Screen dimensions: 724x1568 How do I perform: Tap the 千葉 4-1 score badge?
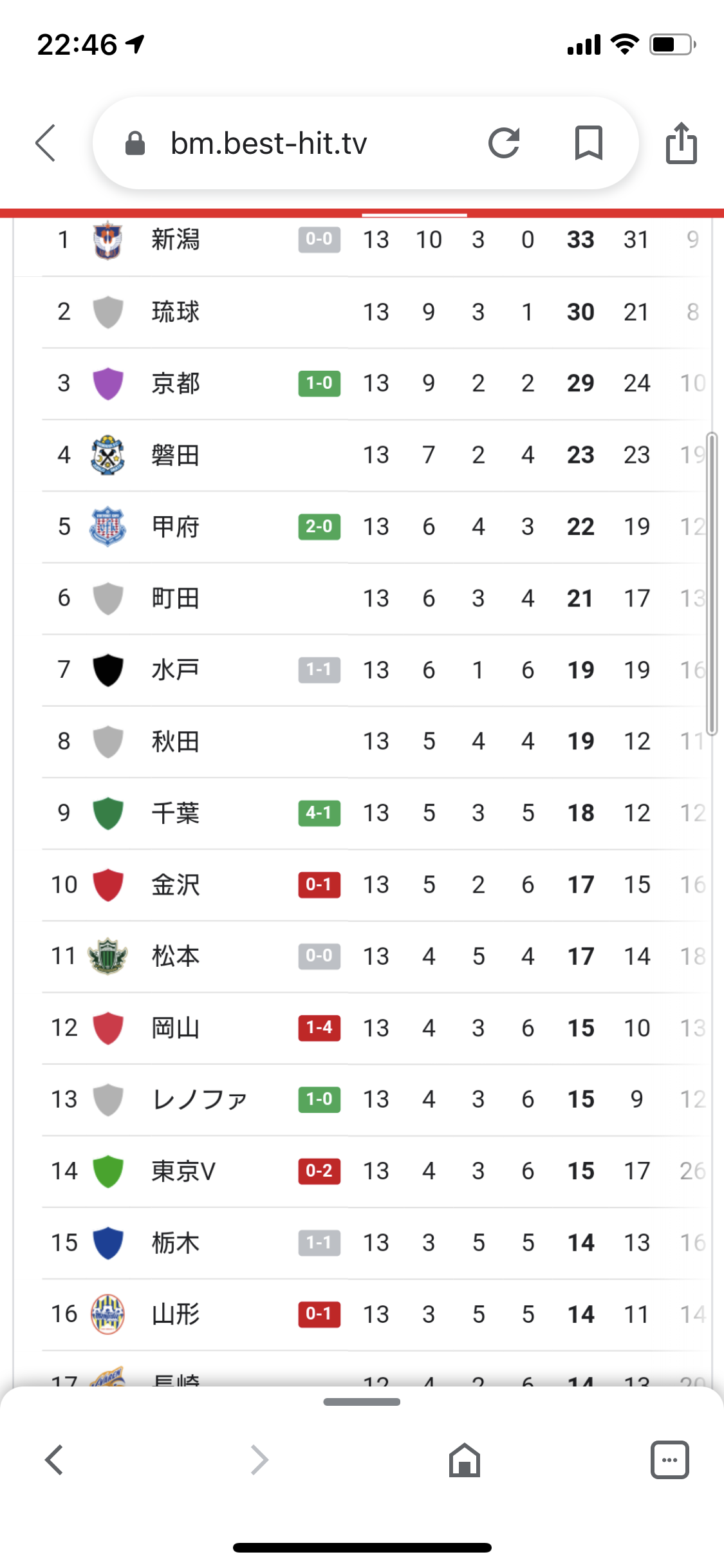[x=319, y=813]
